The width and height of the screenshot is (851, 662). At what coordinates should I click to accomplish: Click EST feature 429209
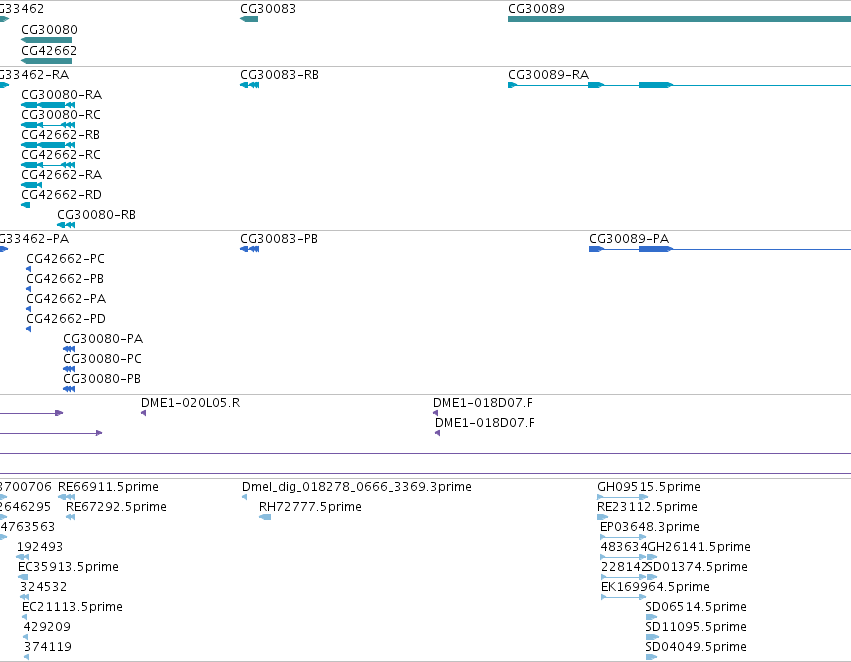[x=47, y=628]
